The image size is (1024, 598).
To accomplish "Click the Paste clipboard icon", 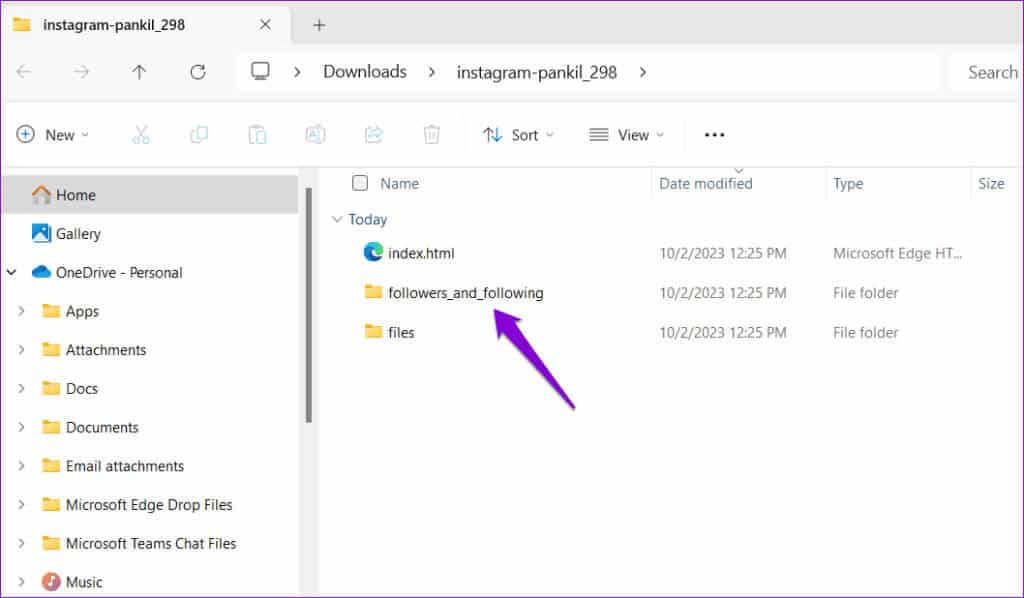I will click(257, 134).
